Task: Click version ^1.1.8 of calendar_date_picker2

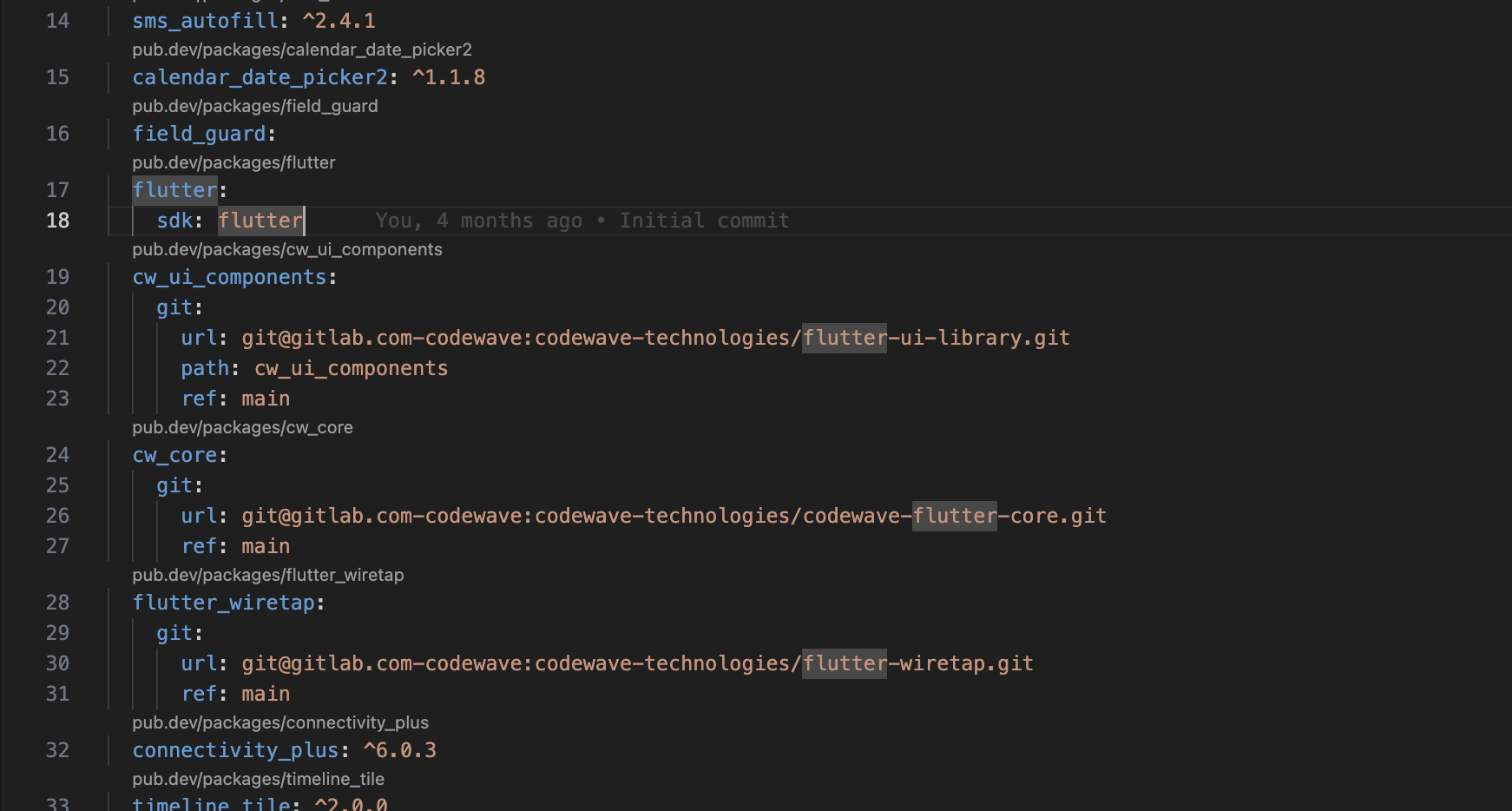Action: click(x=448, y=77)
